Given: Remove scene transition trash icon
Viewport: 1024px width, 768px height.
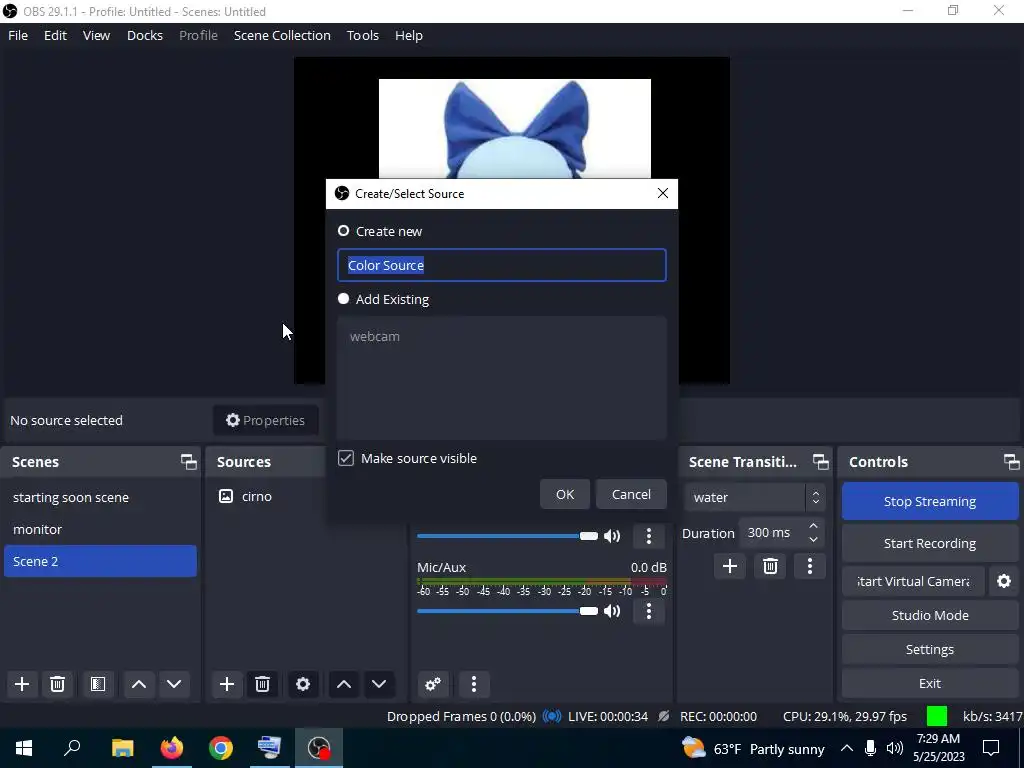Looking at the screenshot, I should (x=770, y=566).
